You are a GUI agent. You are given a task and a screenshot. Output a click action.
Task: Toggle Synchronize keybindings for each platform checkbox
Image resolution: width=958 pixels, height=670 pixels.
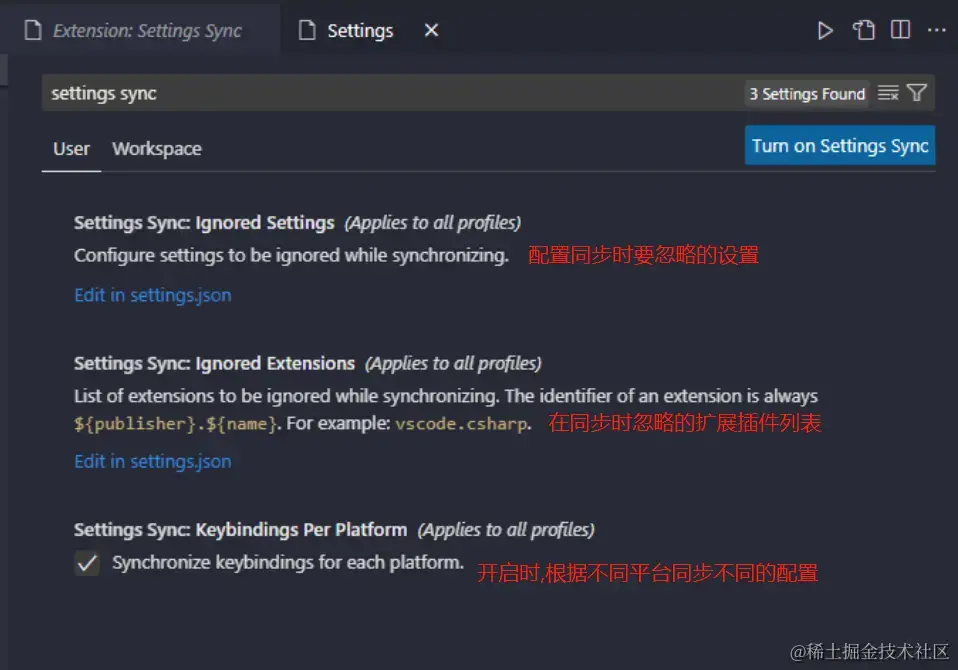87,563
